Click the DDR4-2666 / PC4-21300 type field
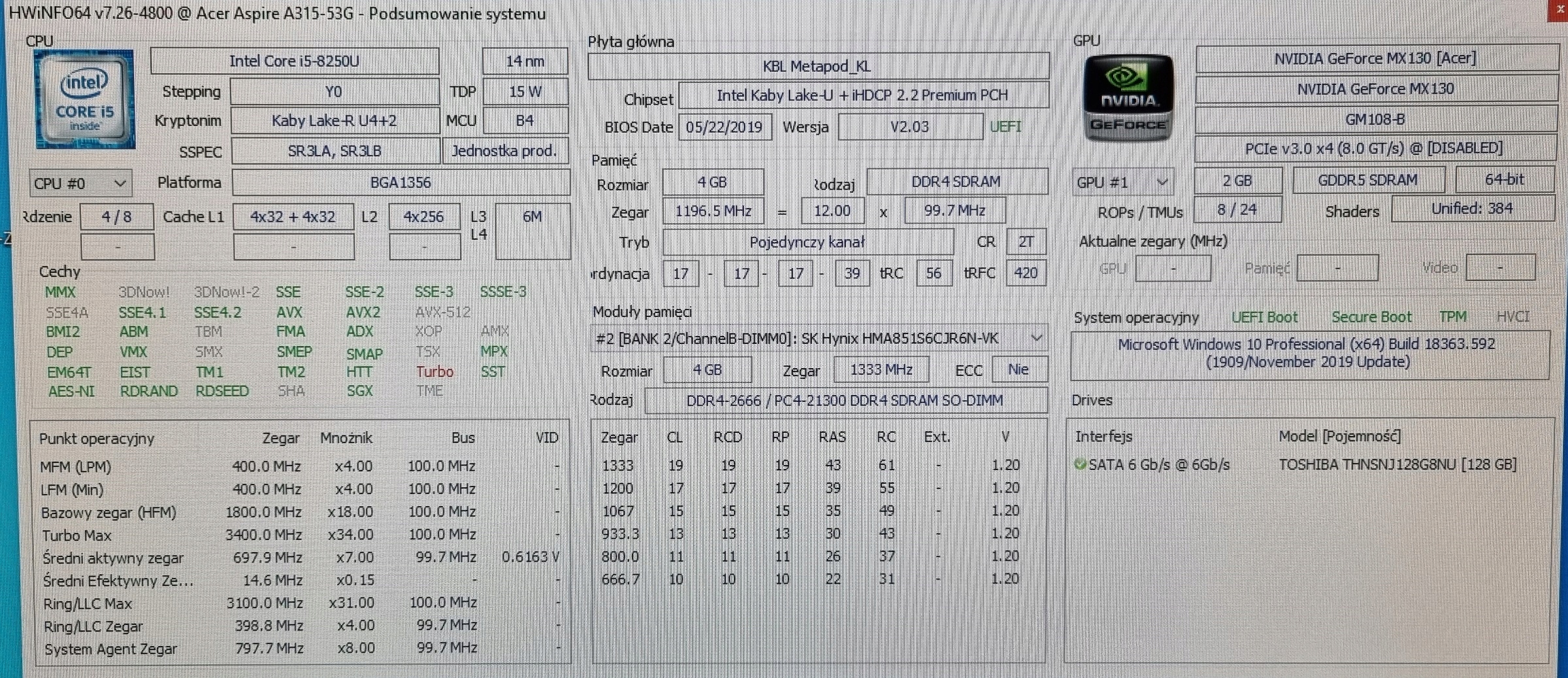The width and height of the screenshot is (1568, 678). pyautogui.click(x=845, y=400)
